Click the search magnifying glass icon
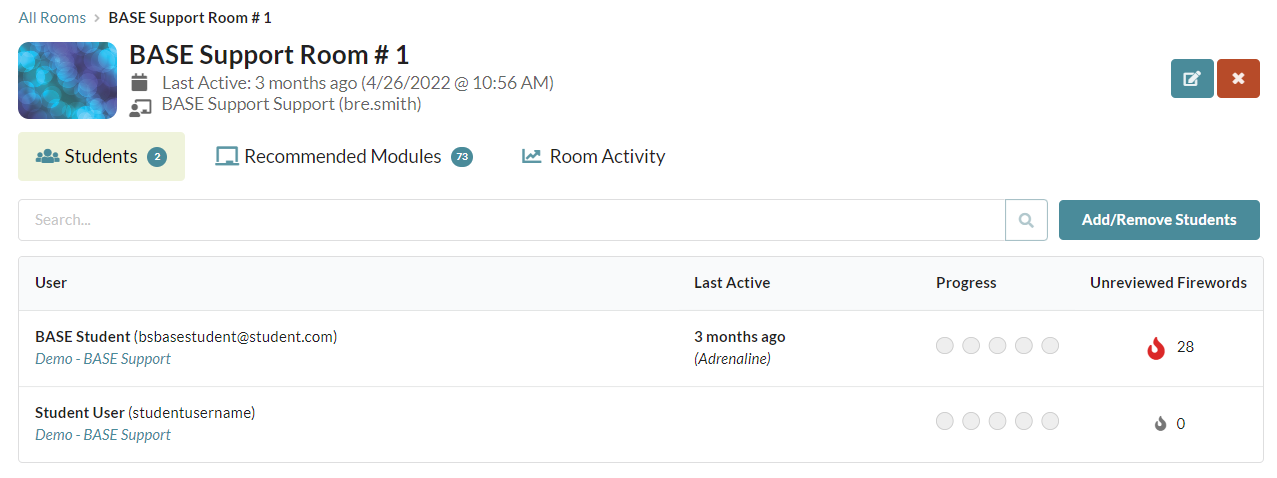The height and width of the screenshot is (478, 1277). [1026, 220]
